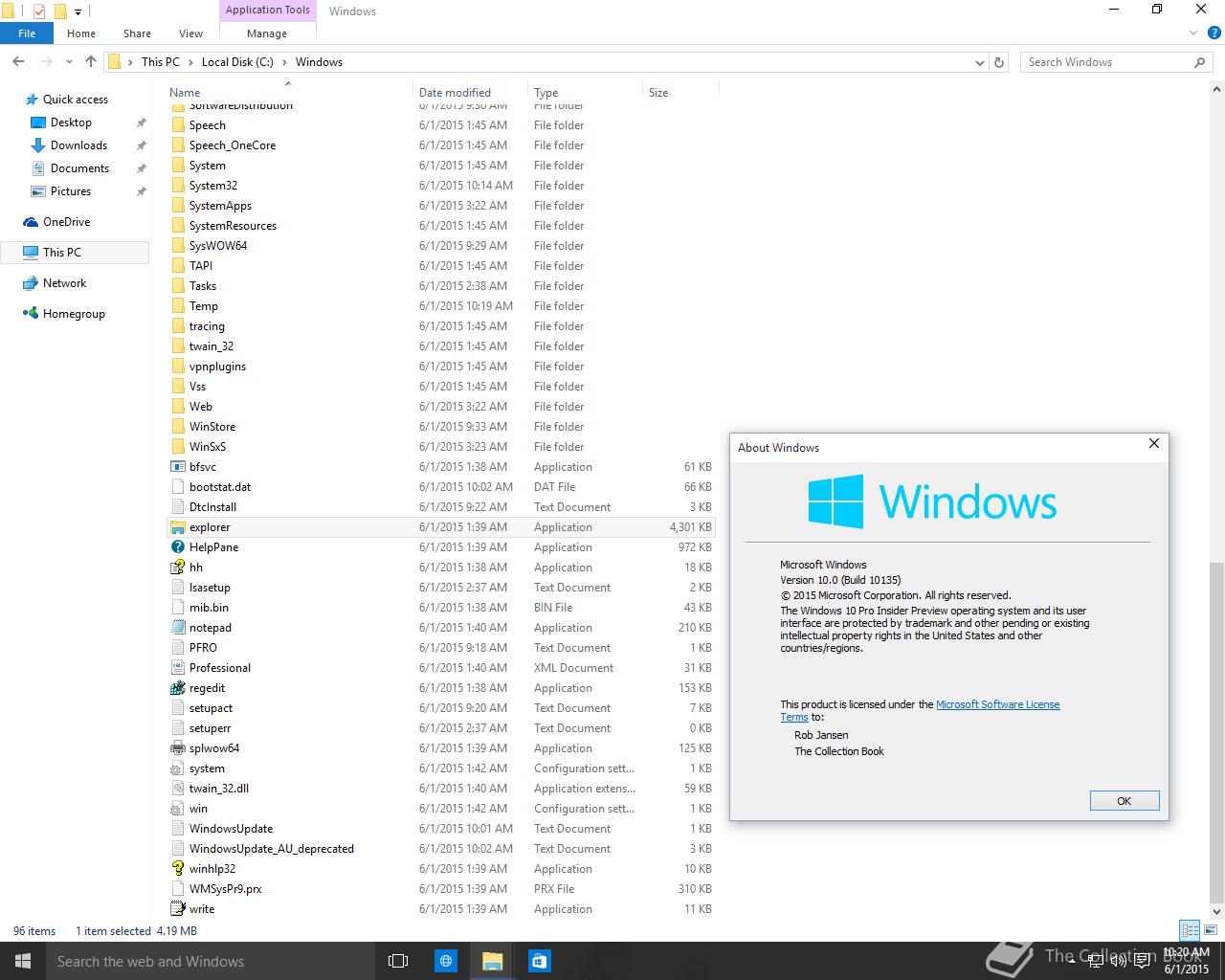Open the recent locations dropdown arrow
Screen dimensions: 1225x980
pos(69,62)
